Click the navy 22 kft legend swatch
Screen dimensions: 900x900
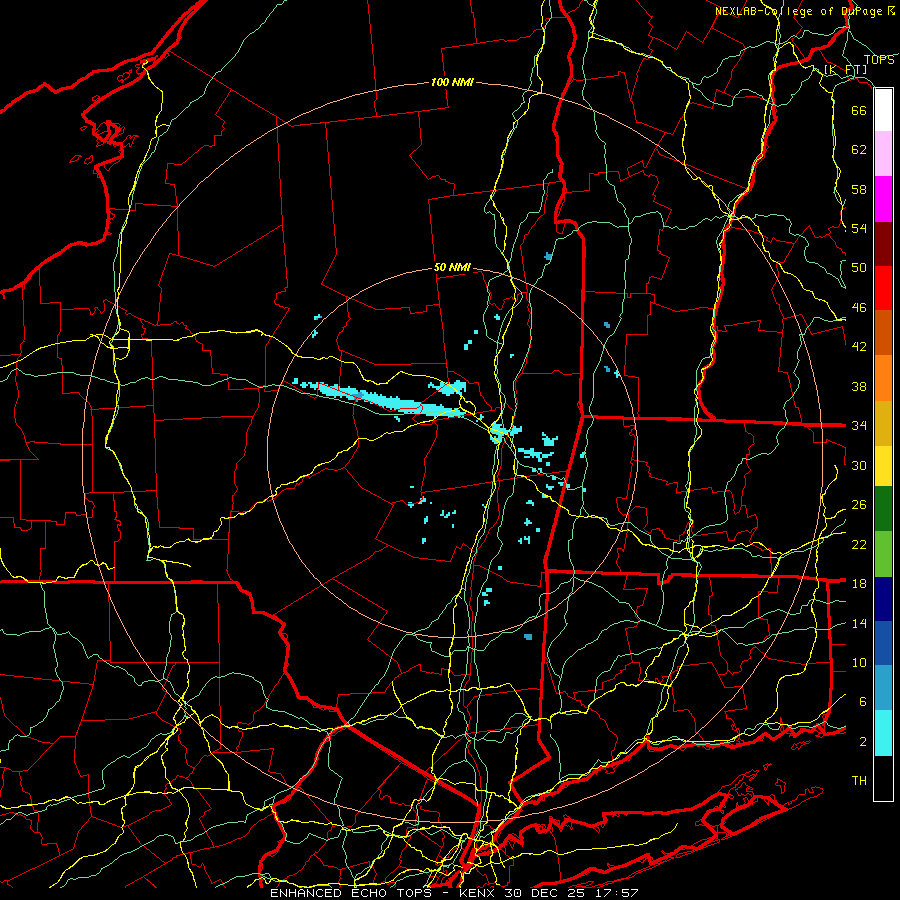pos(883,599)
